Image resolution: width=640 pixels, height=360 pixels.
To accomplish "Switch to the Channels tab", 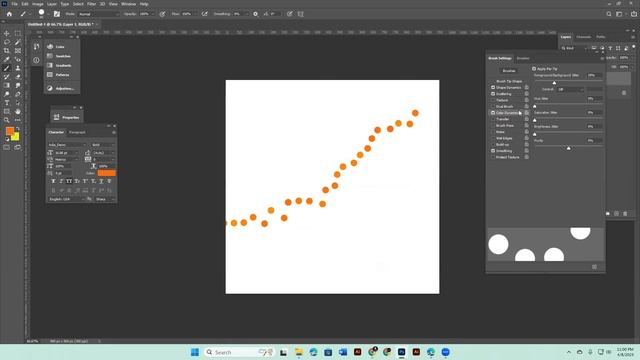I will [x=583, y=37].
